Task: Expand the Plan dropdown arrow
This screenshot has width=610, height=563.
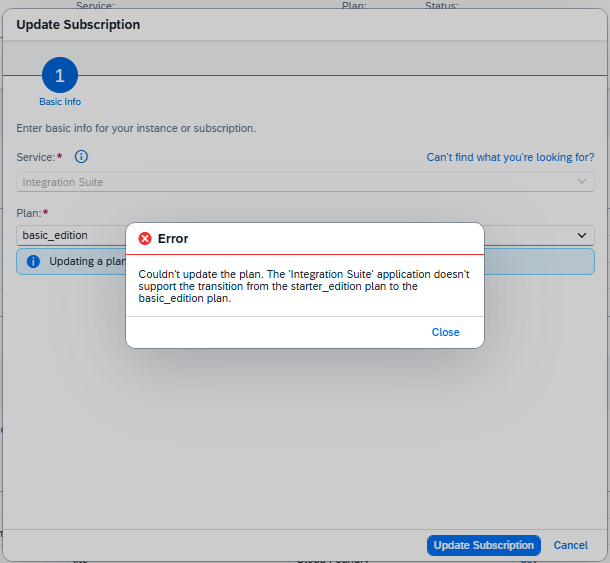Action: pos(582,235)
